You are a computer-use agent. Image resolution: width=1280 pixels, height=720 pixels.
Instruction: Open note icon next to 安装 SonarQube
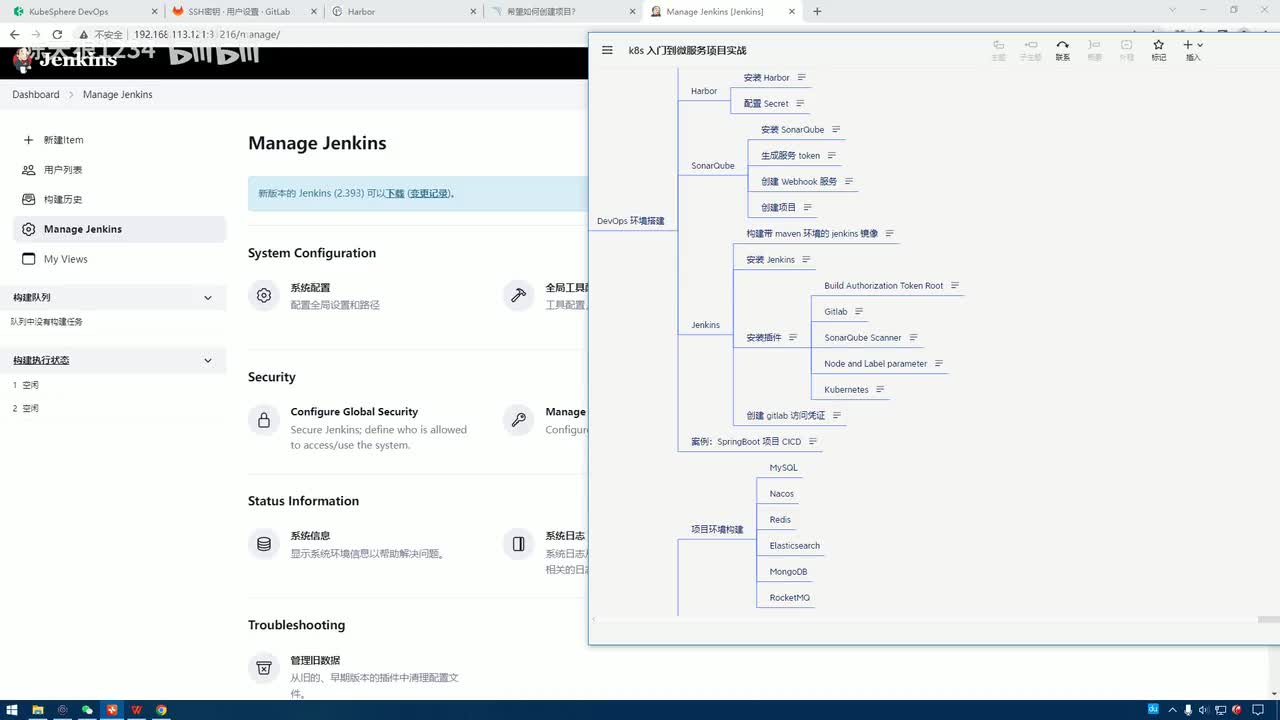coord(836,129)
